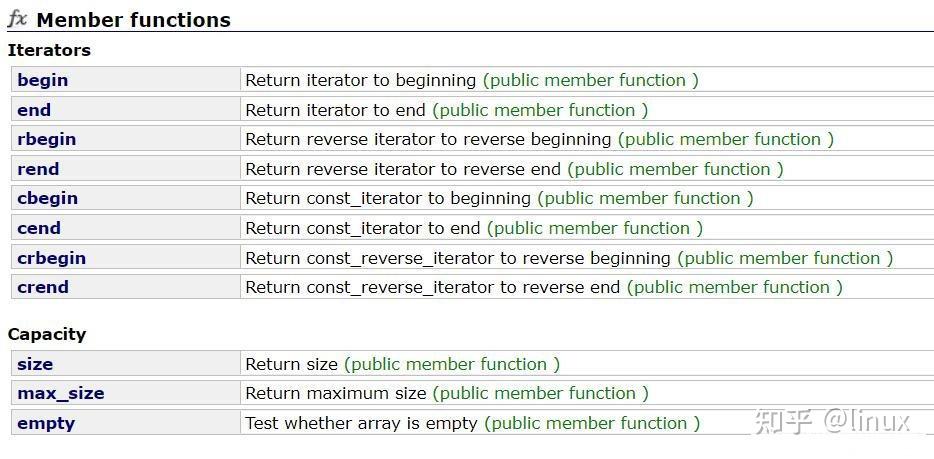This screenshot has height=459, width=934.
Task: Open the empty function reference
Action: click(x=46, y=423)
